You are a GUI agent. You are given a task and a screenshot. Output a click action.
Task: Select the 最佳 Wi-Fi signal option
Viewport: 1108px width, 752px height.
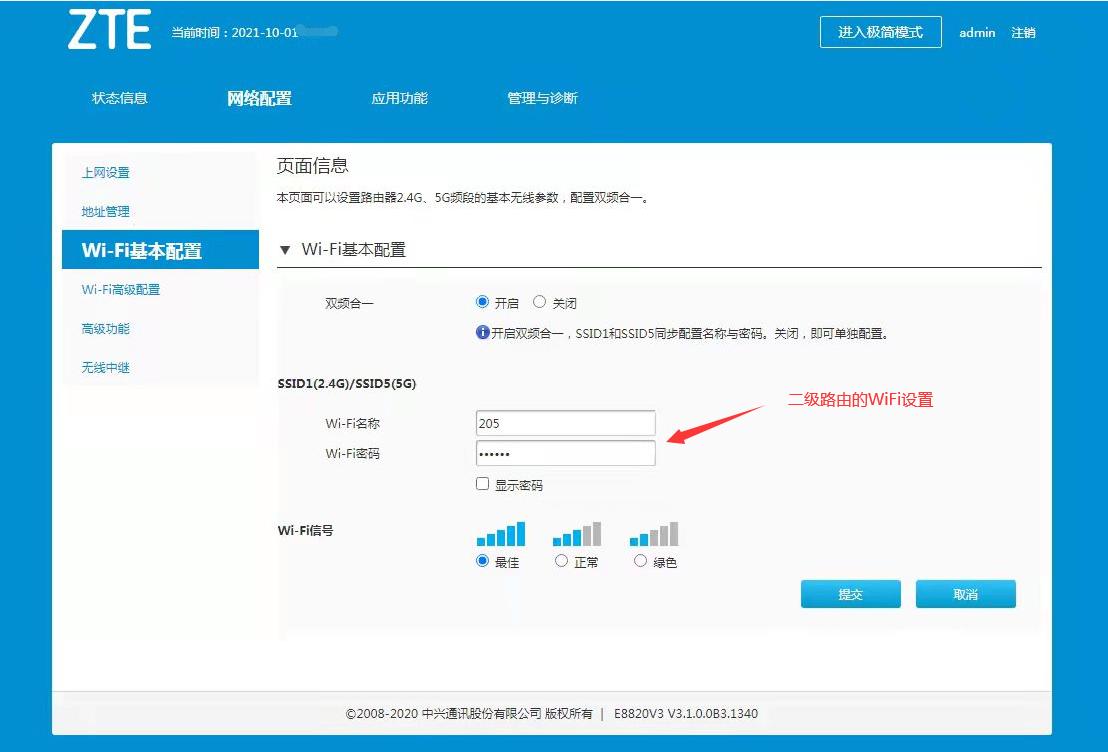click(482, 561)
